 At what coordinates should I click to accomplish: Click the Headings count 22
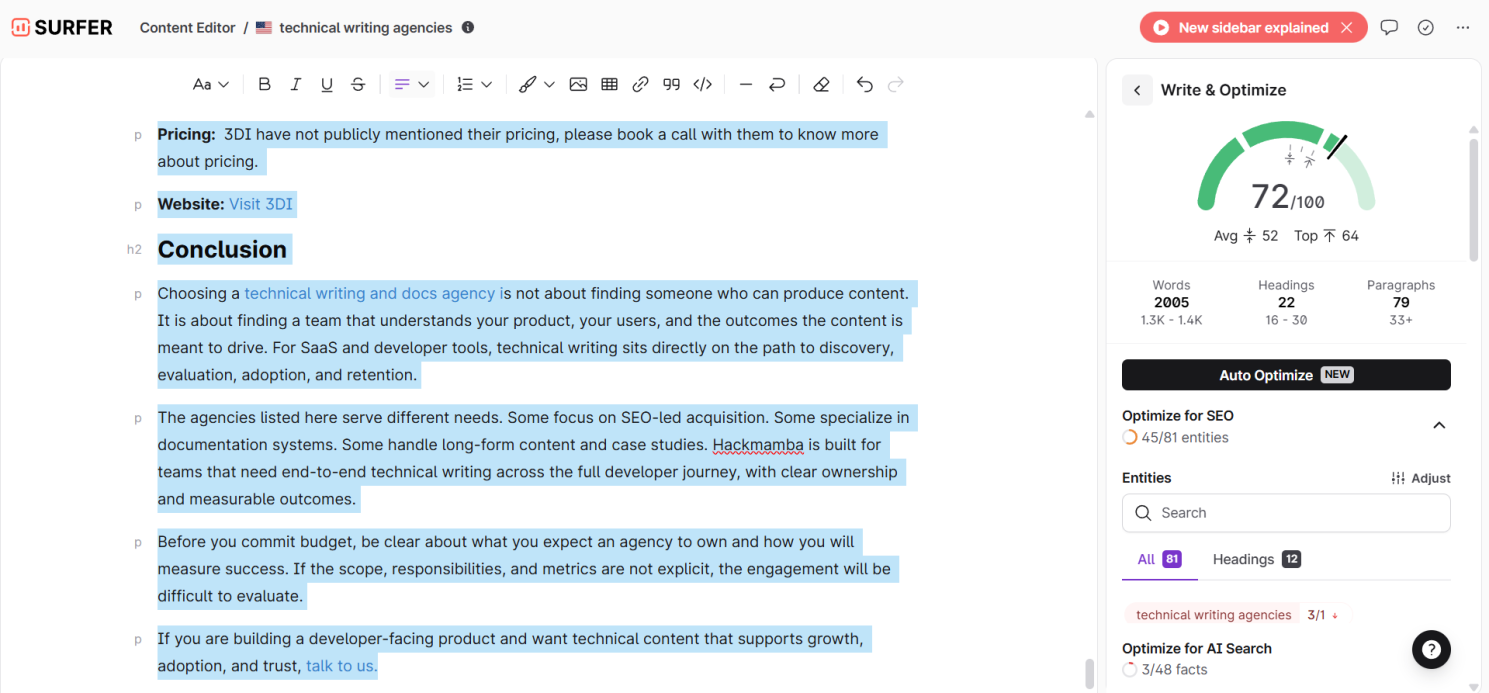(1286, 302)
